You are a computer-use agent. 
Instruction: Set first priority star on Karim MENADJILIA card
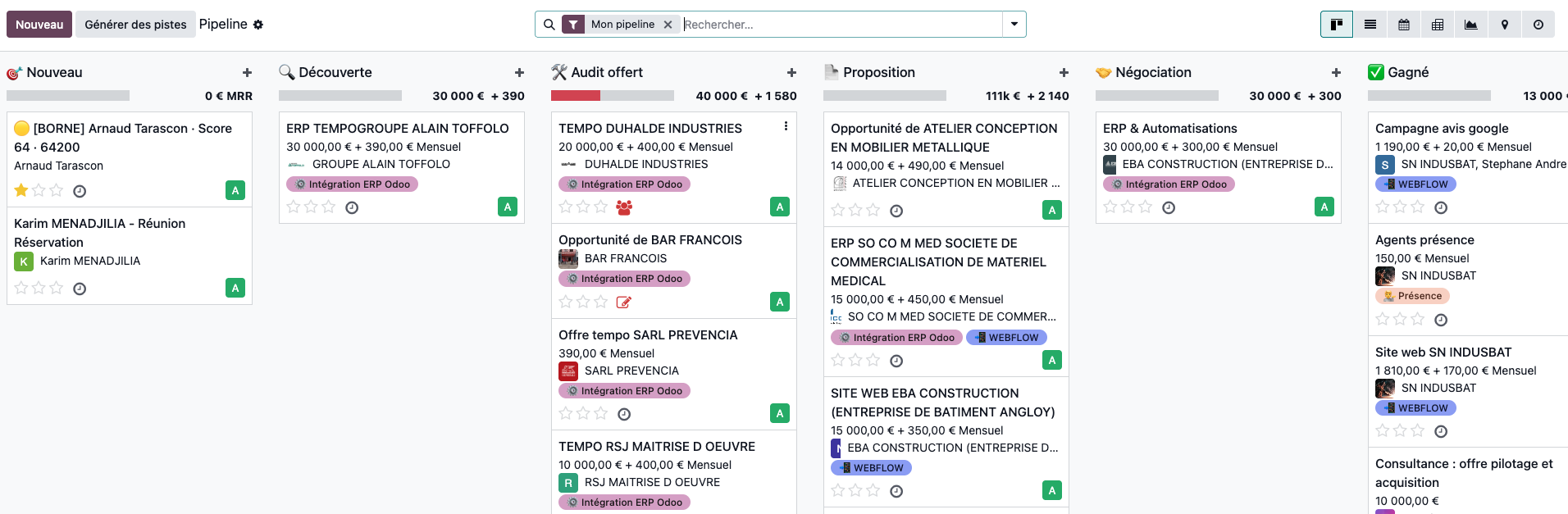click(21, 288)
